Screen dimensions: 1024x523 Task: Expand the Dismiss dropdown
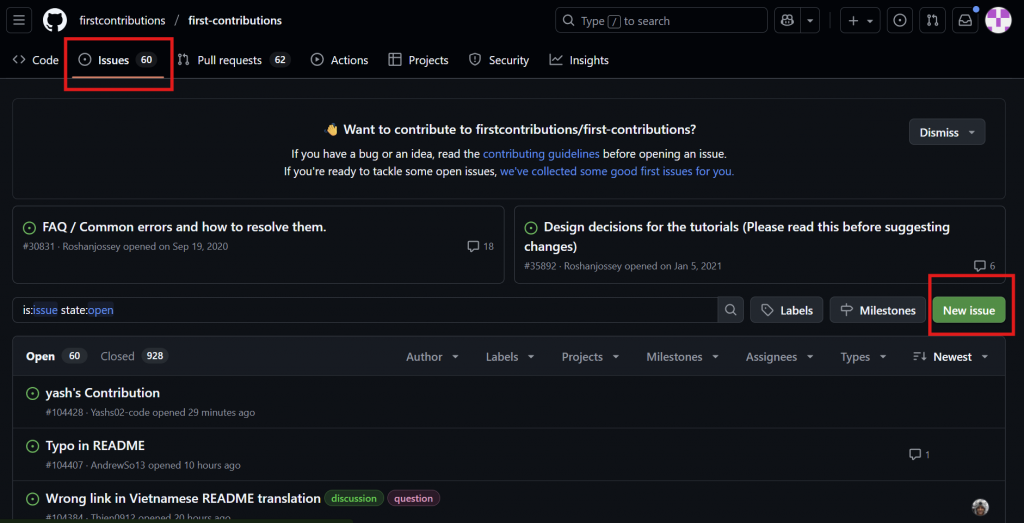coord(946,132)
